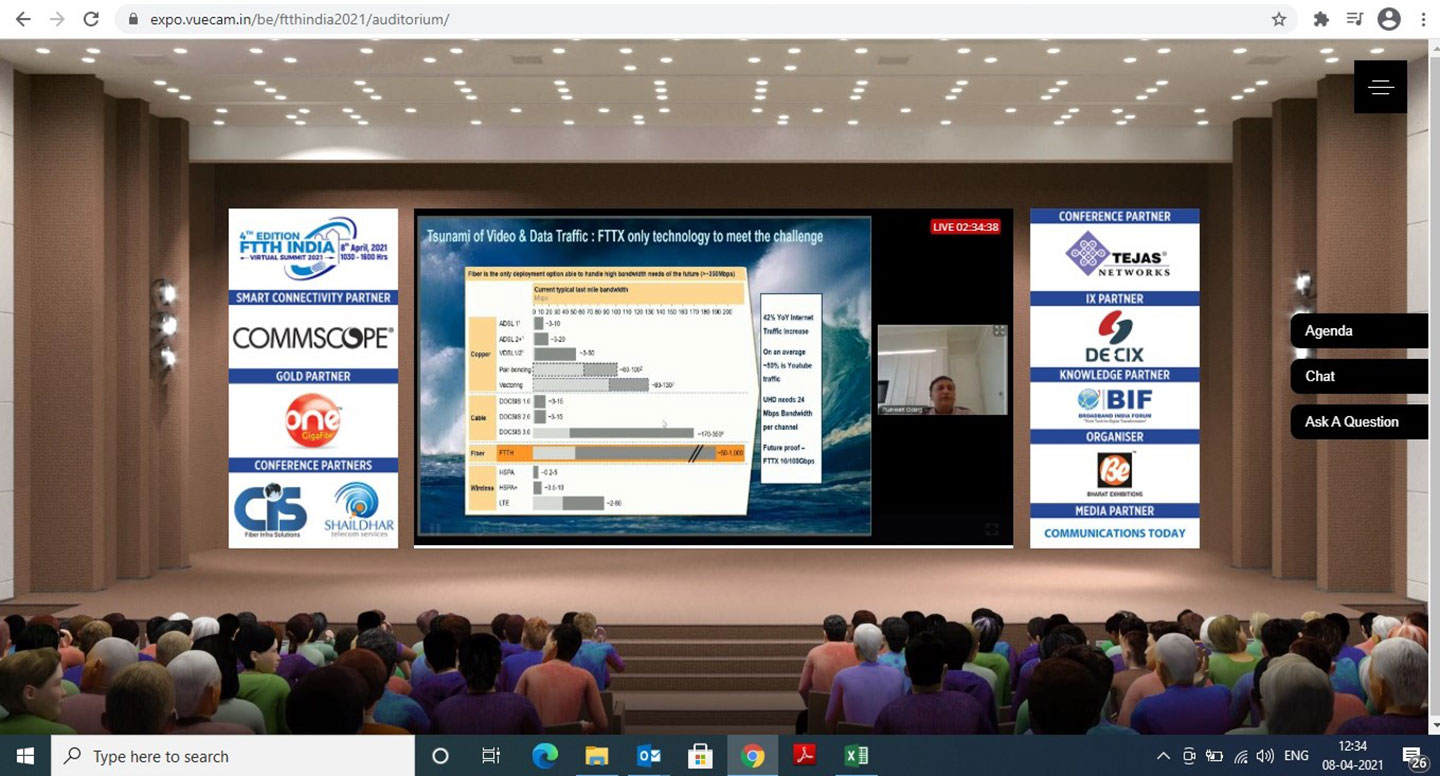Open Microsoft Edge from taskbar
This screenshot has width=1440, height=776.
click(544, 756)
